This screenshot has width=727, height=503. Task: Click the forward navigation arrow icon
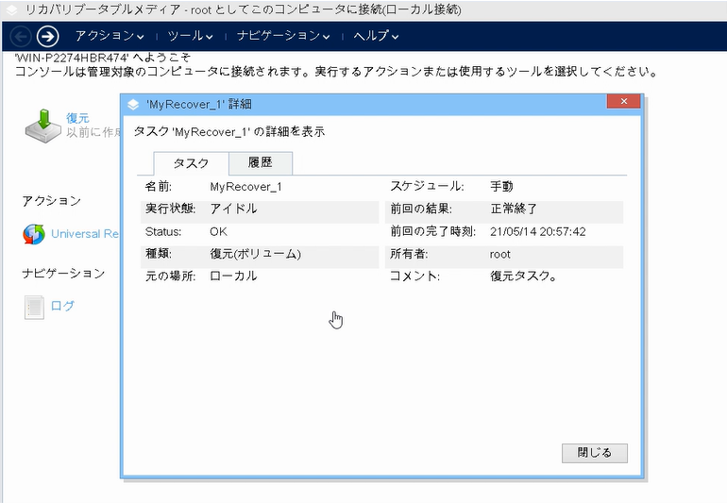48,36
